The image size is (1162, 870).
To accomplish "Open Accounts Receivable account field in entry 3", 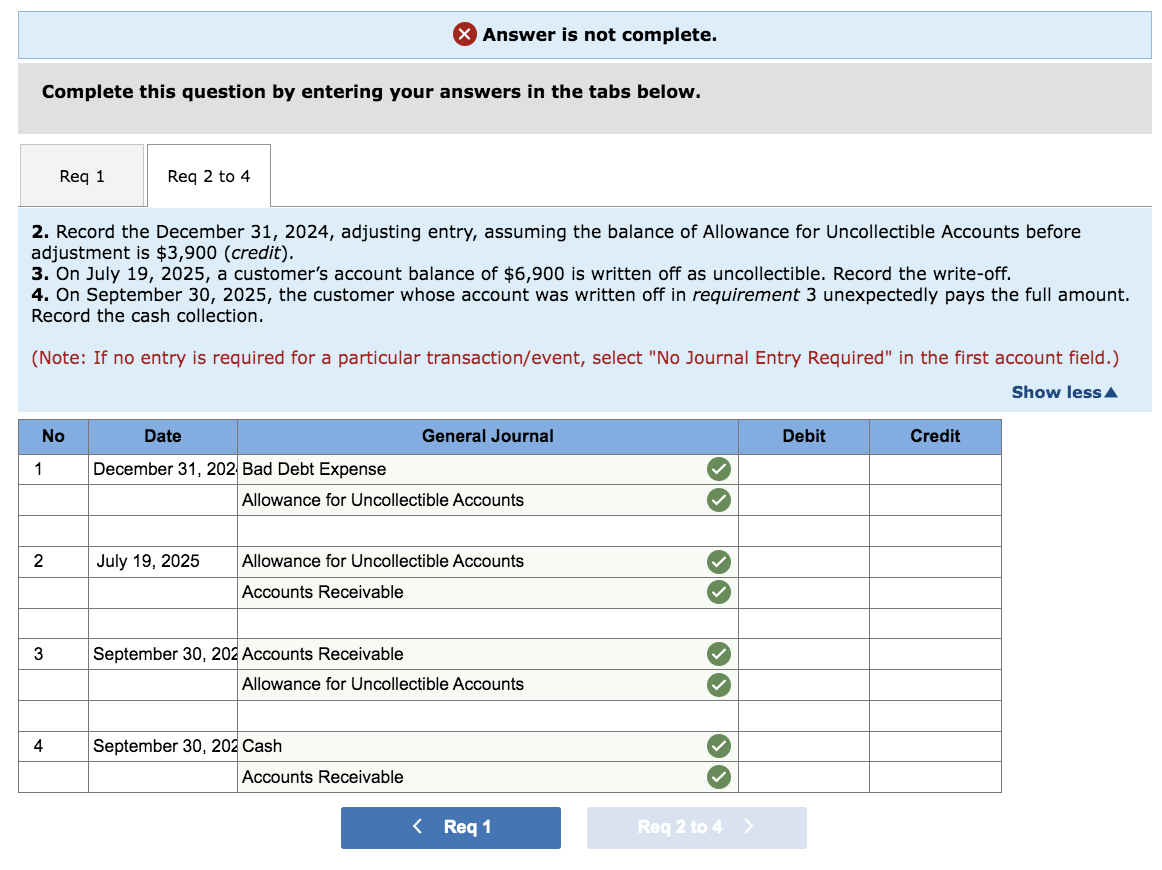I will point(488,654).
